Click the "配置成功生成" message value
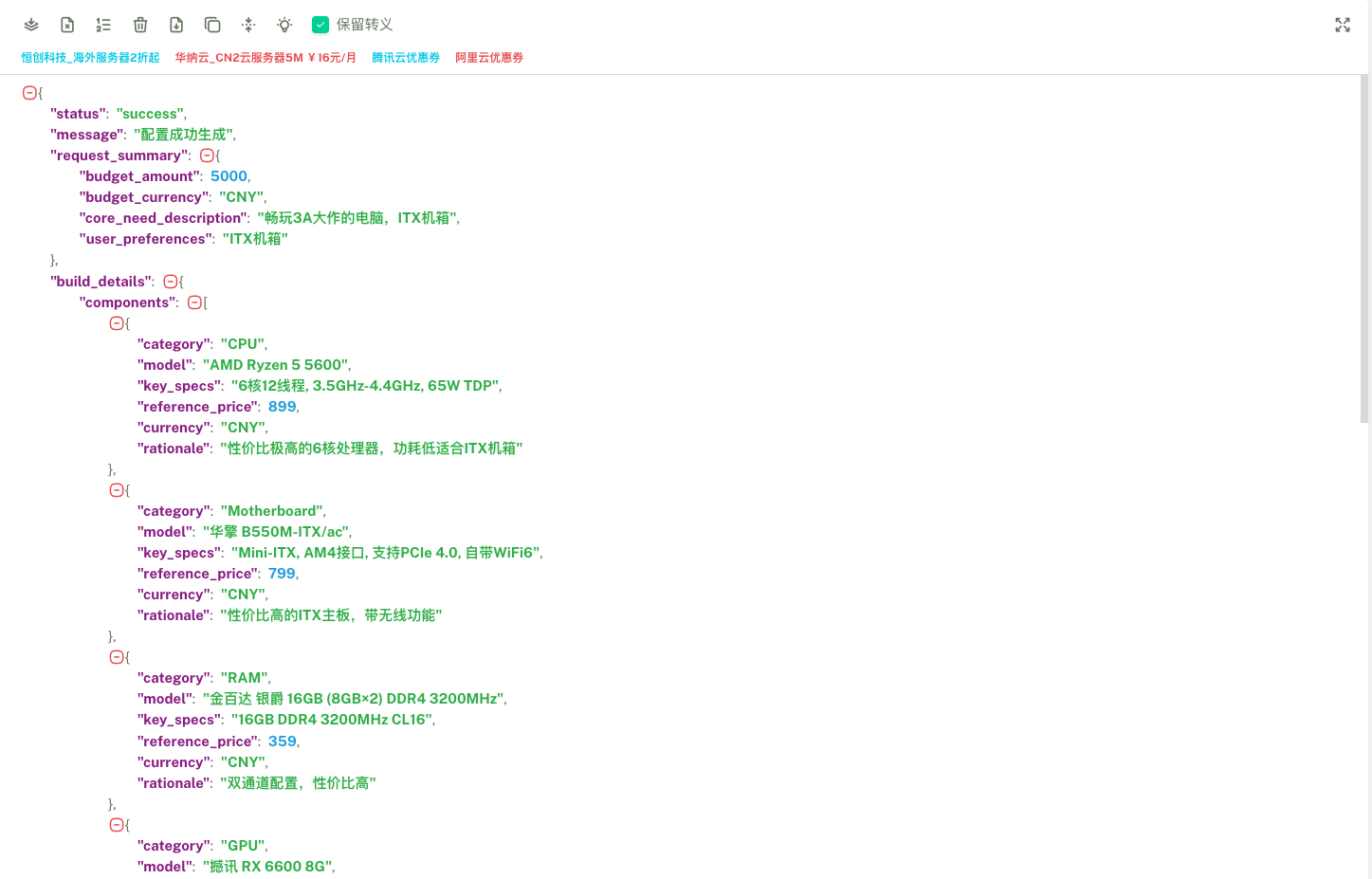 (x=183, y=135)
